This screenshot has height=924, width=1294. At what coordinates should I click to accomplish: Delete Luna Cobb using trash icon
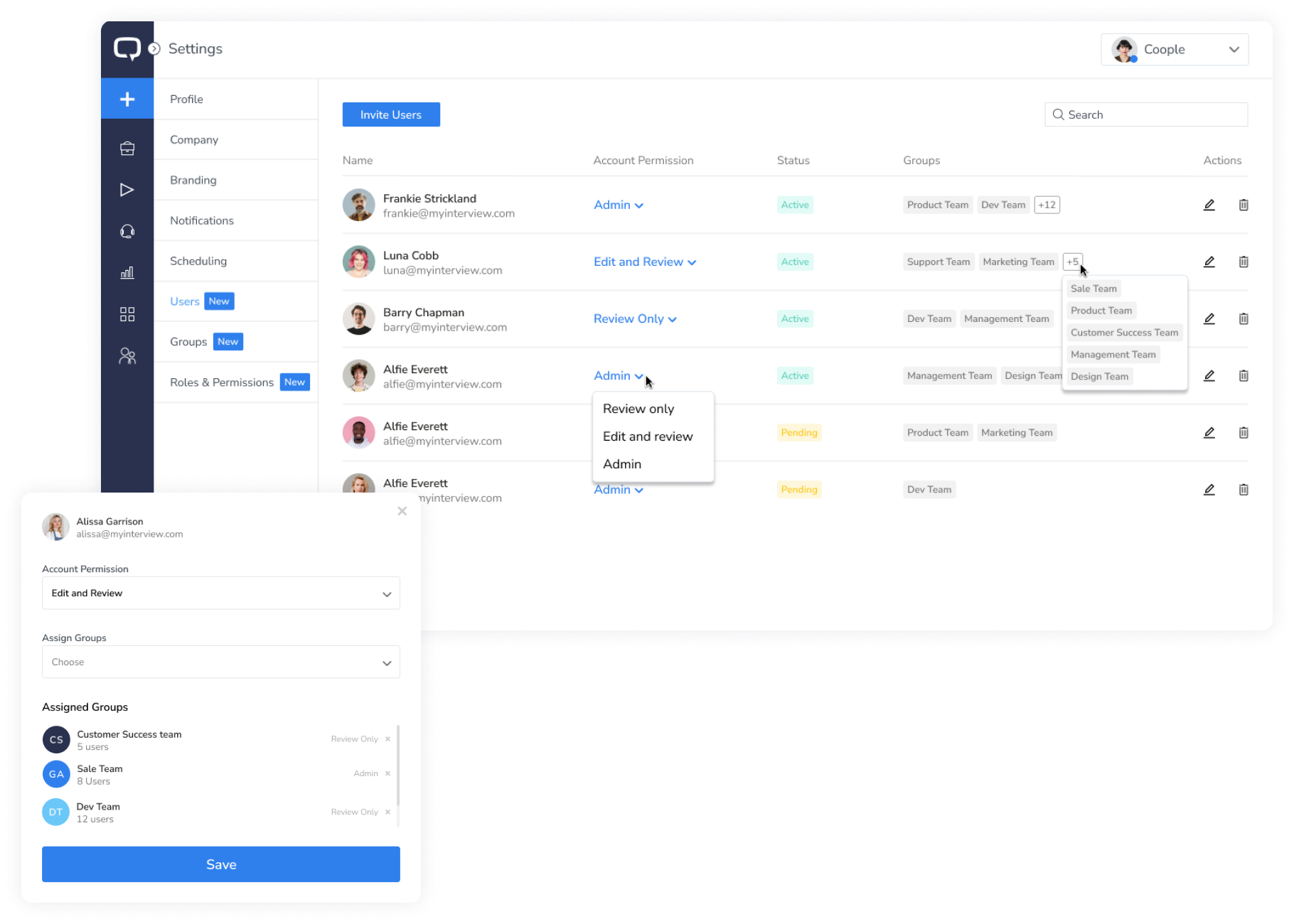1243,262
